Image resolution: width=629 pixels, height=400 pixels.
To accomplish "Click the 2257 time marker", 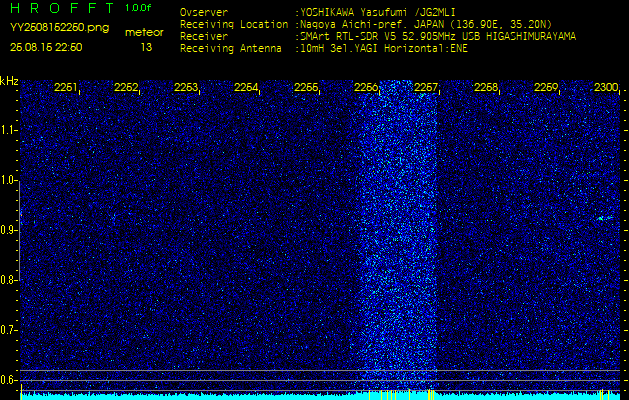I will point(426,87).
